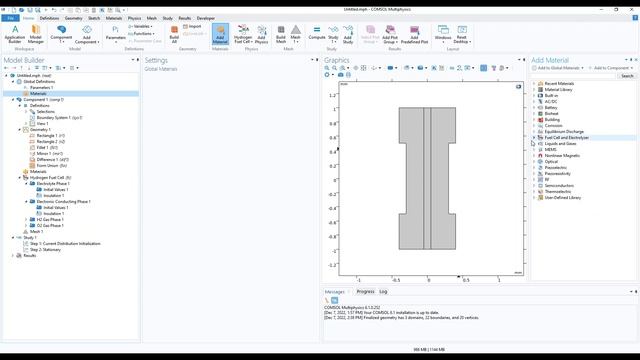Click the Study 1 ribbon button
Image resolution: width=640 pixels, height=360 pixels.
[333, 34]
